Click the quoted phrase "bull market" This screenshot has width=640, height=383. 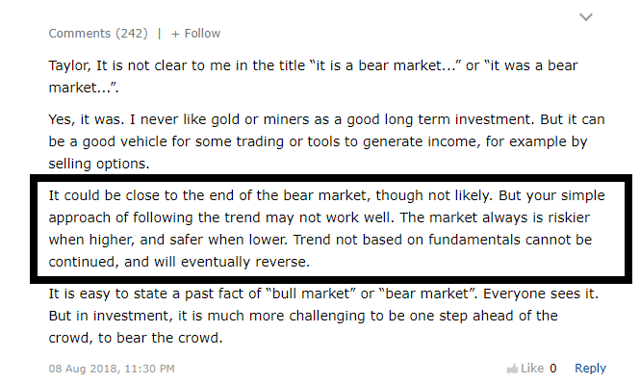tap(310, 294)
